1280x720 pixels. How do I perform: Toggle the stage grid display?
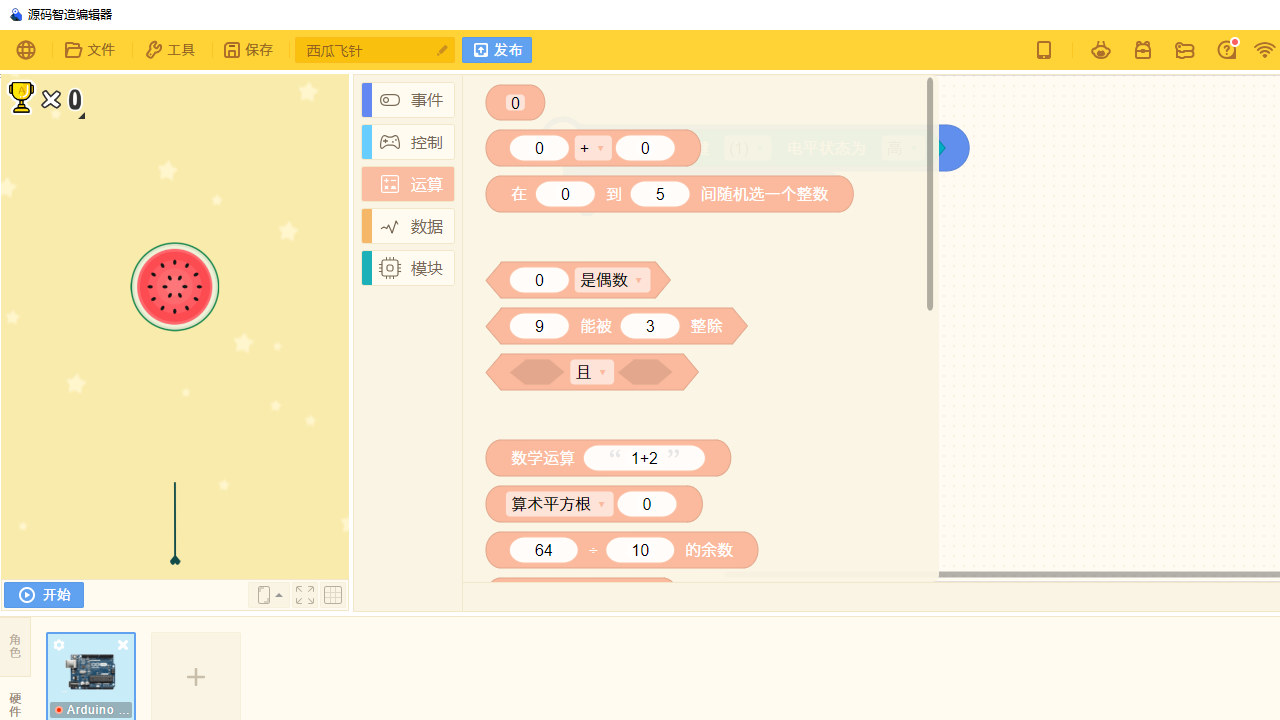click(x=332, y=594)
